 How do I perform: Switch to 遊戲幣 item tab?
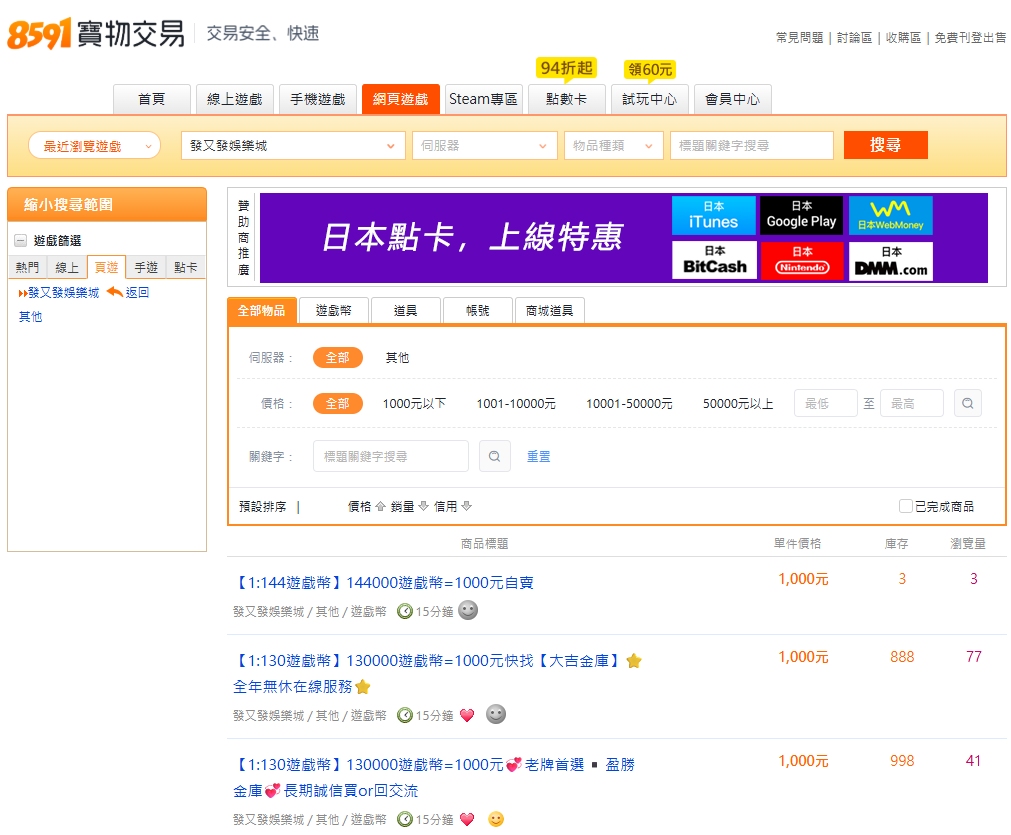point(334,310)
